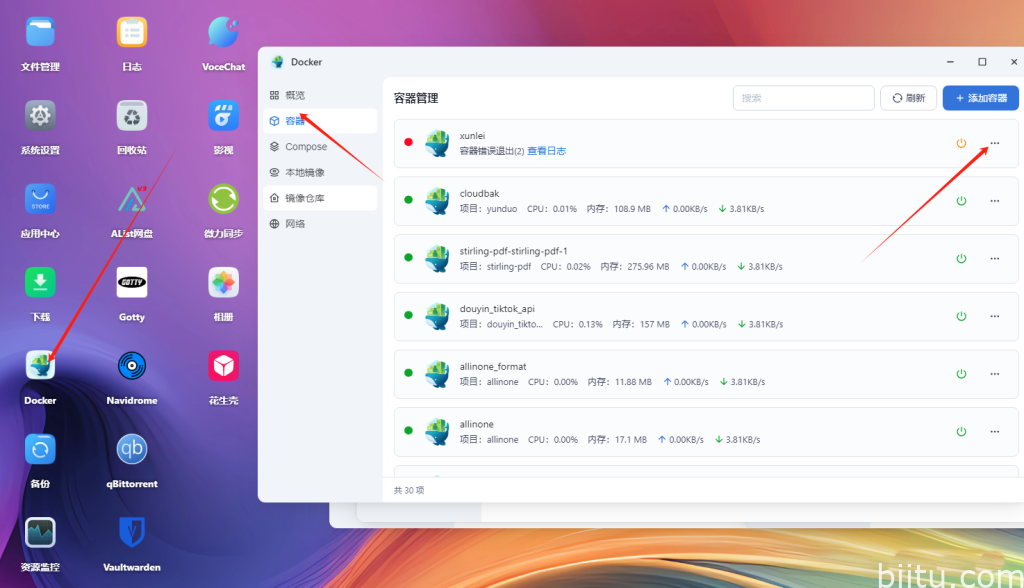Launch the Gotty terminal icon
1024x588 pixels.
coord(132,283)
